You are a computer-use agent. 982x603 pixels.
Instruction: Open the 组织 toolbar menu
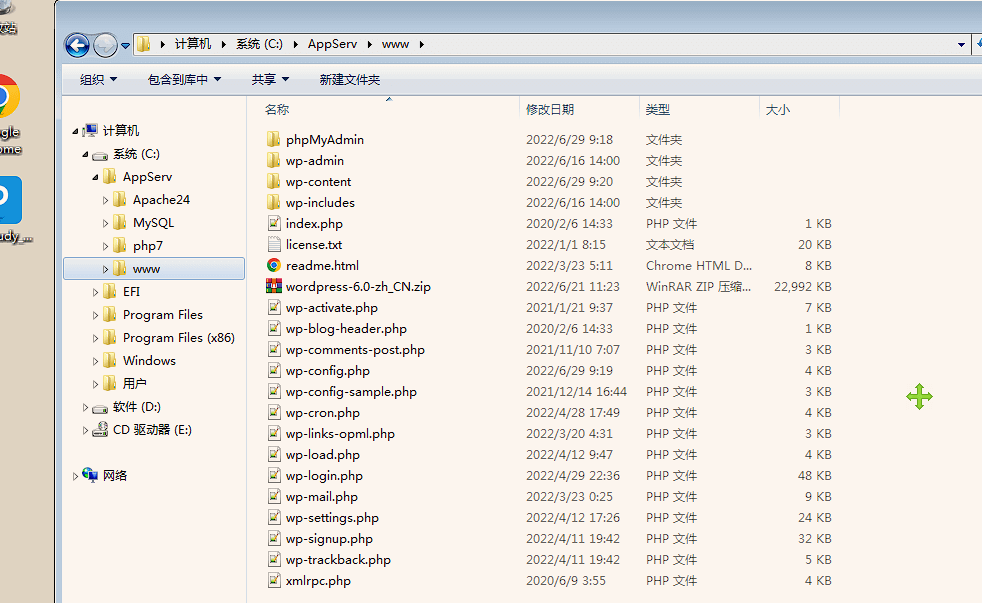coord(98,80)
